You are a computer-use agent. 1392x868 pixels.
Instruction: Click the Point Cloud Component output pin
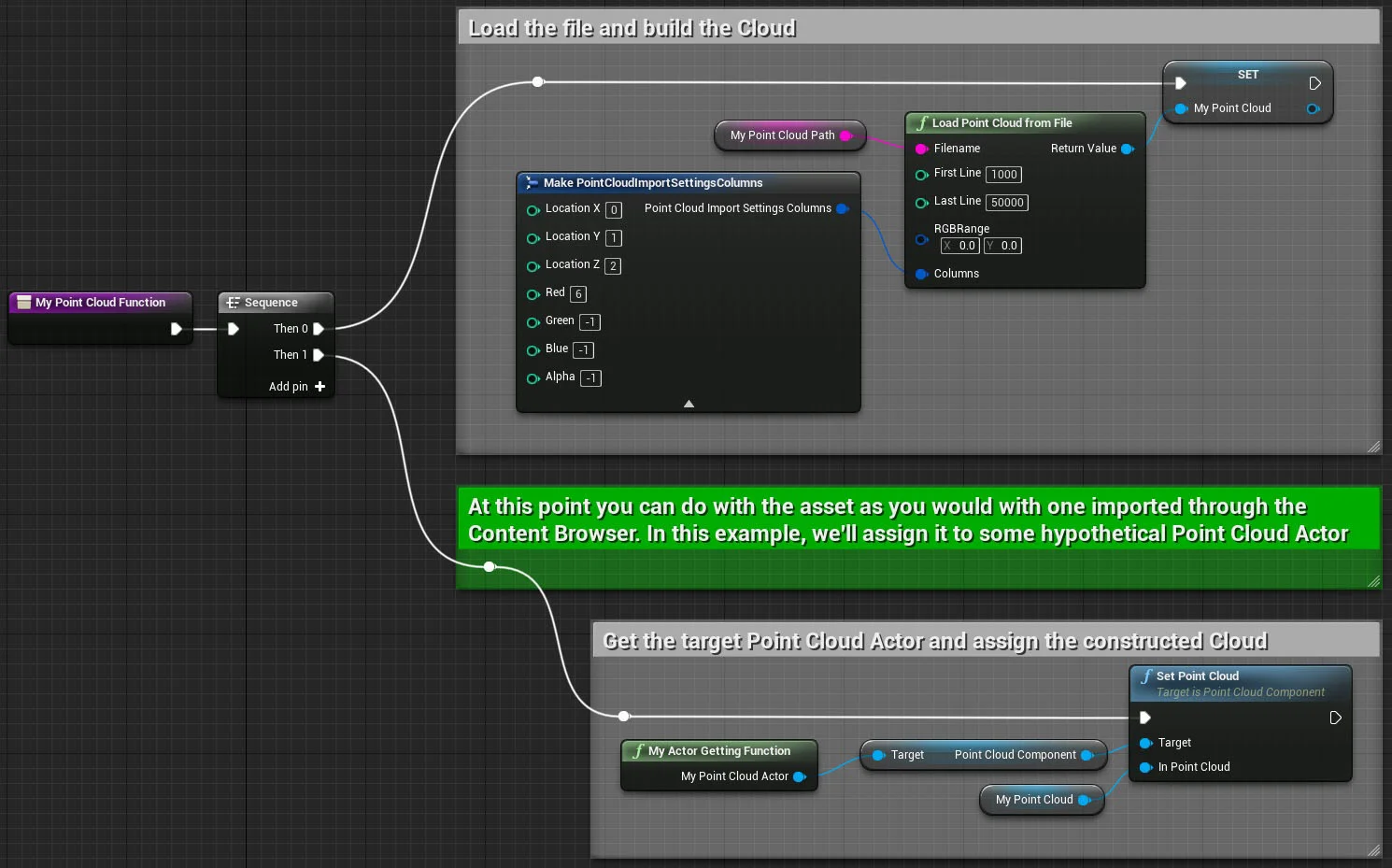pos(1087,755)
